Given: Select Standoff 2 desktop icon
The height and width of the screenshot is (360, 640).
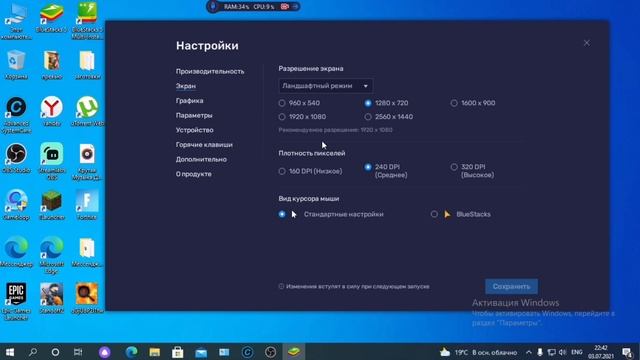Looking at the screenshot, I should tap(51, 298).
